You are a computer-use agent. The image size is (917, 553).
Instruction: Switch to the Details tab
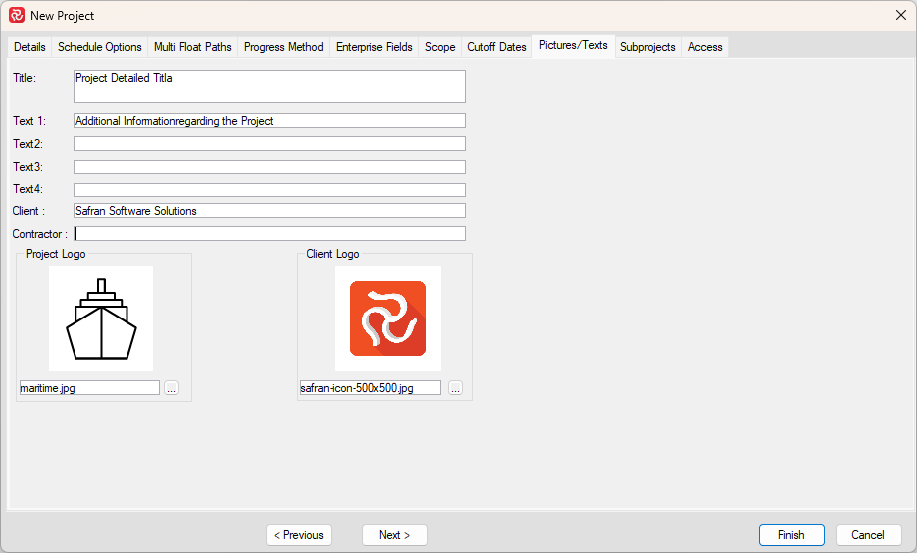pyautogui.click(x=30, y=47)
